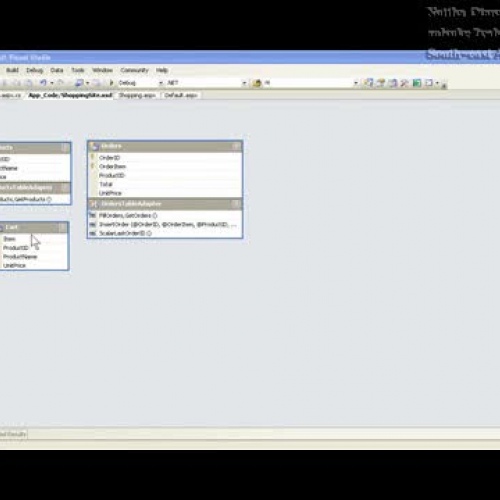Select the Cart table header
This screenshot has height=500, width=500.
pyautogui.click(x=34, y=227)
